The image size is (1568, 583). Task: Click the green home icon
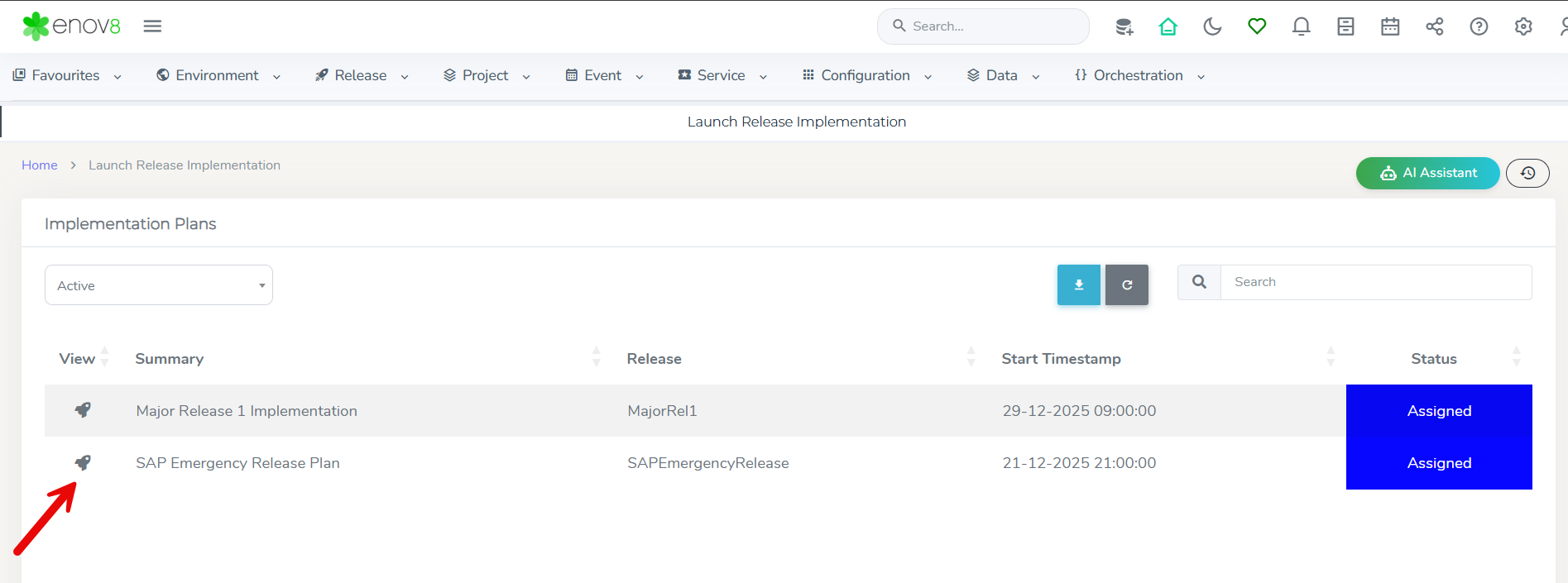pyautogui.click(x=1168, y=26)
